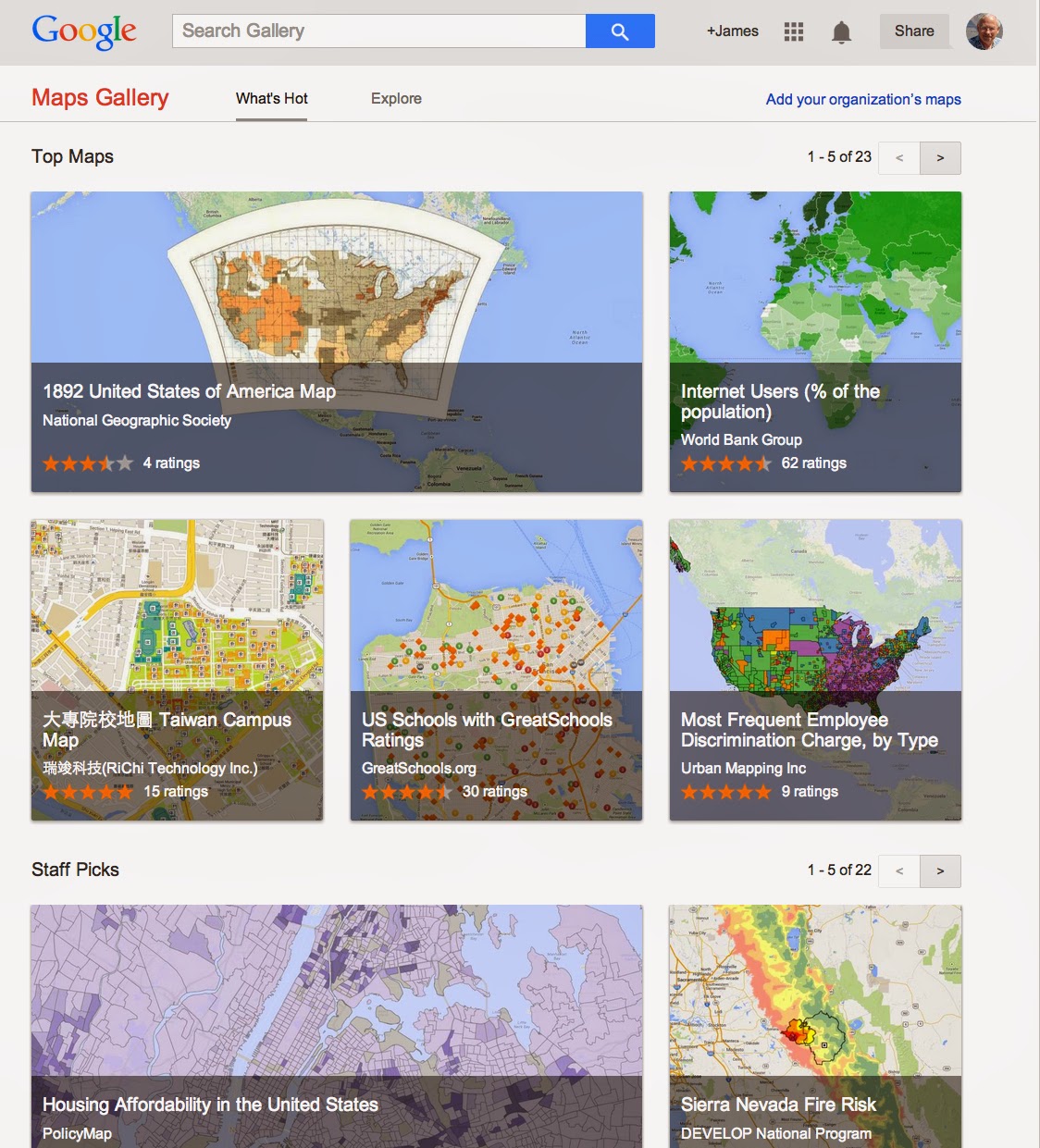Image resolution: width=1040 pixels, height=1148 pixels.
Task: Click the 4 ratings text
Action: point(171,463)
